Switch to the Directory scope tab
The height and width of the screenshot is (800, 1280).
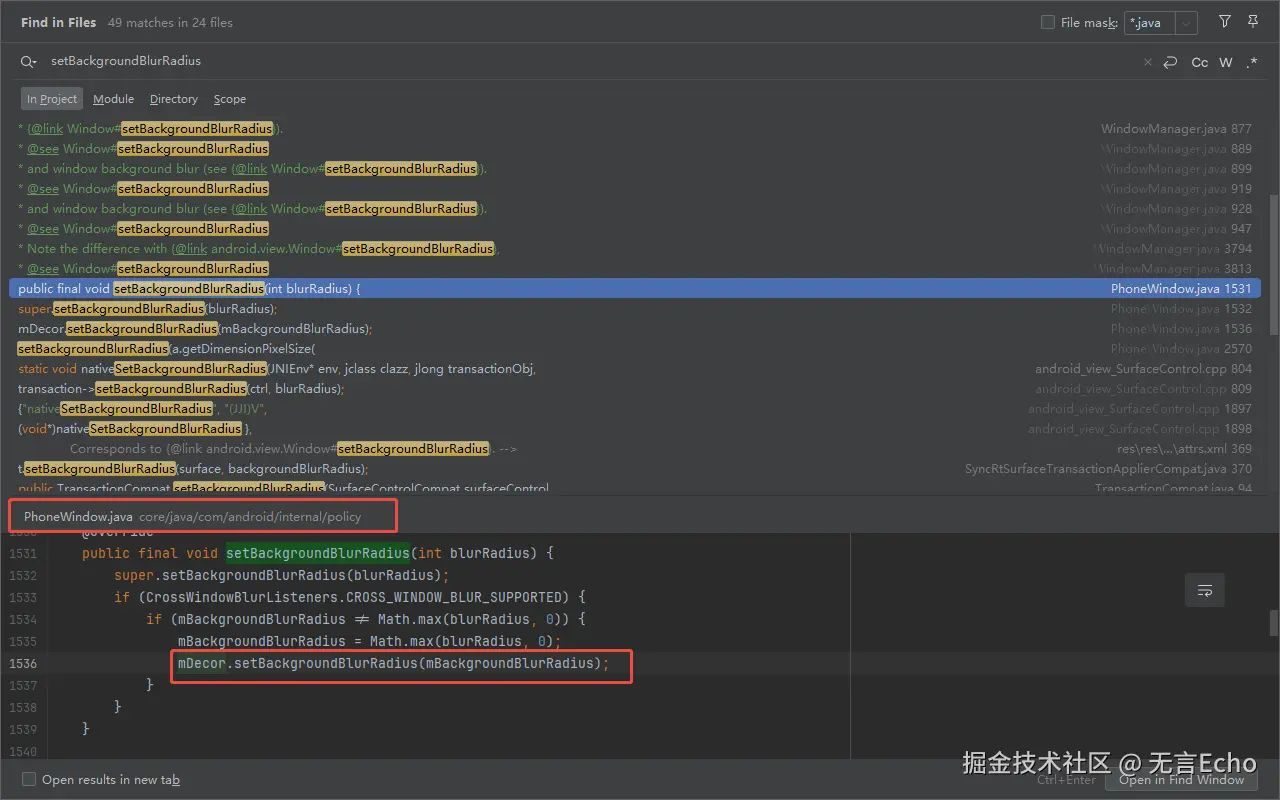pyautogui.click(x=174, y=99)
